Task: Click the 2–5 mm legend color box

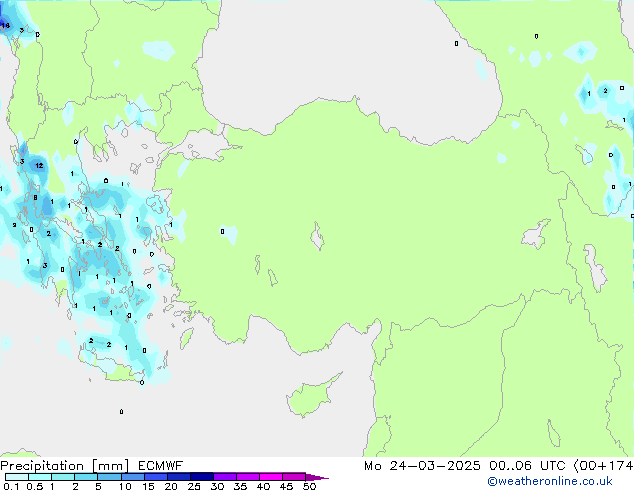Action: coord(86,477)
